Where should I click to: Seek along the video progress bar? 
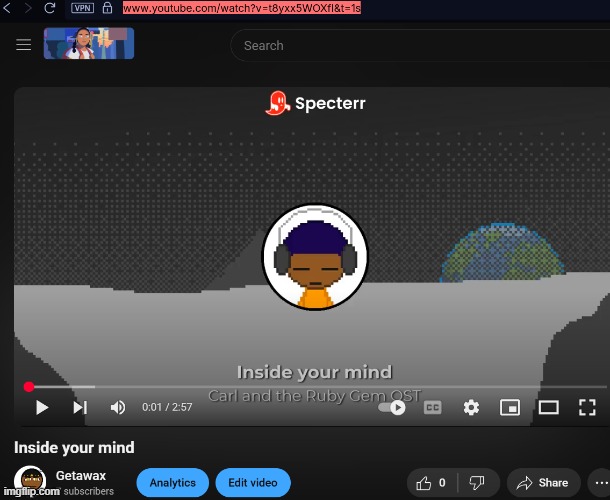(x=315, y=387)
